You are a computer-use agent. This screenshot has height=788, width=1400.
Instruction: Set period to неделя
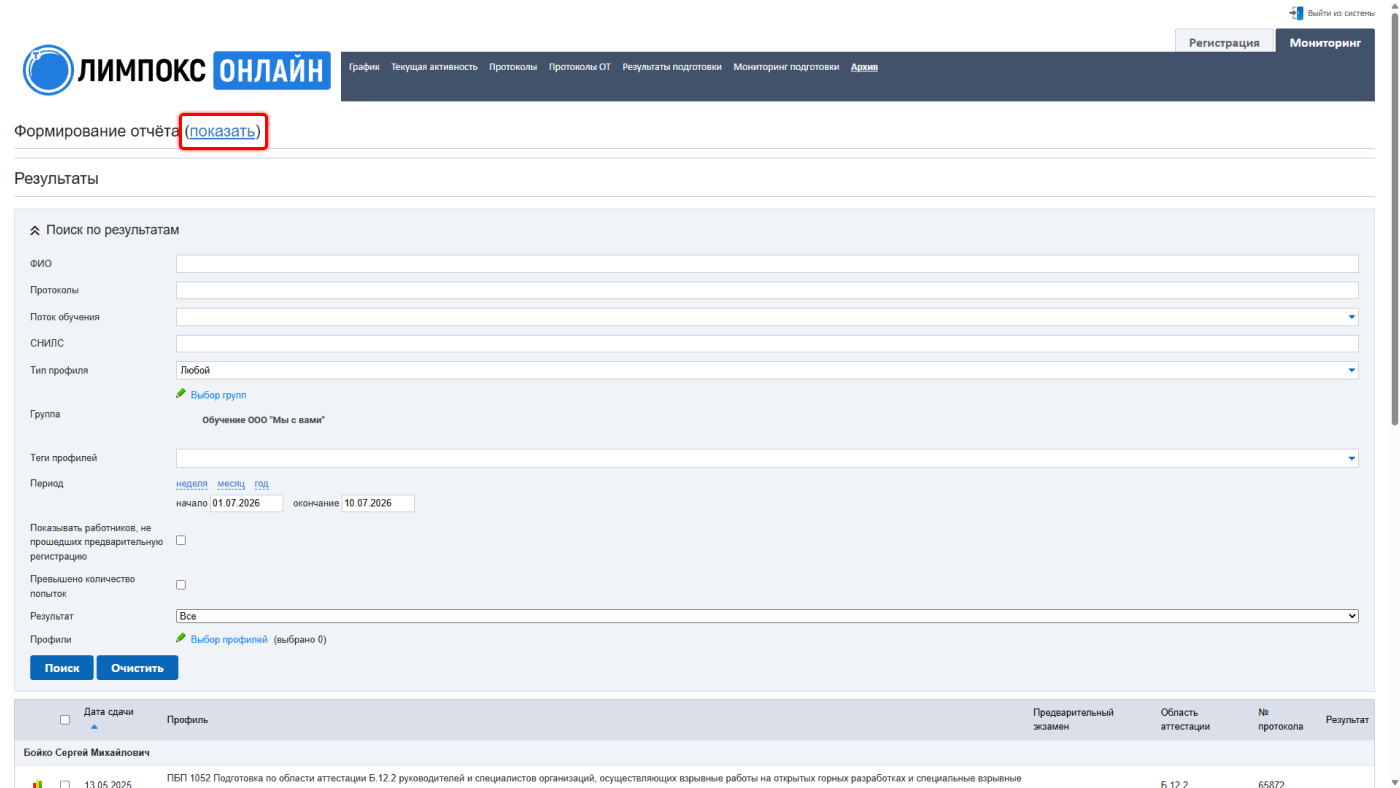coord(192,483)
